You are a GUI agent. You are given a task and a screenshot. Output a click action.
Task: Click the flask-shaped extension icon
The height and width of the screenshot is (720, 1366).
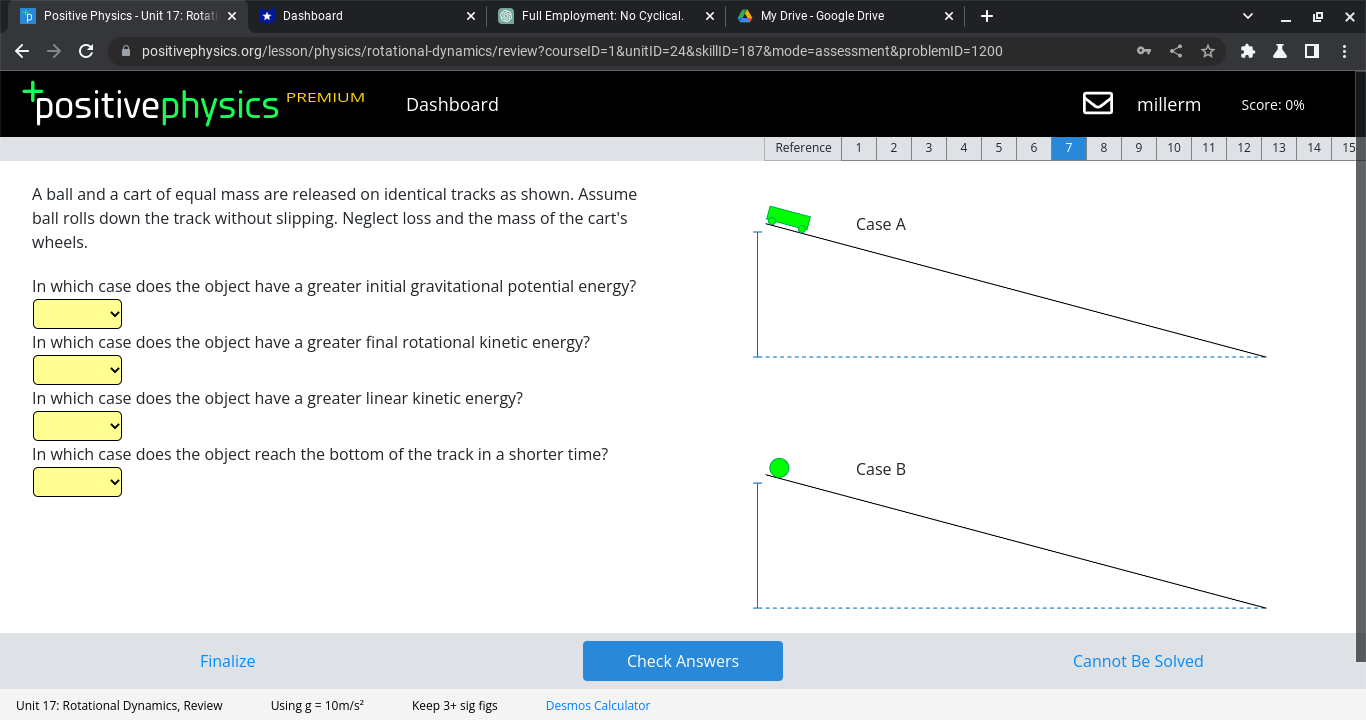[x=1280, y=50]
